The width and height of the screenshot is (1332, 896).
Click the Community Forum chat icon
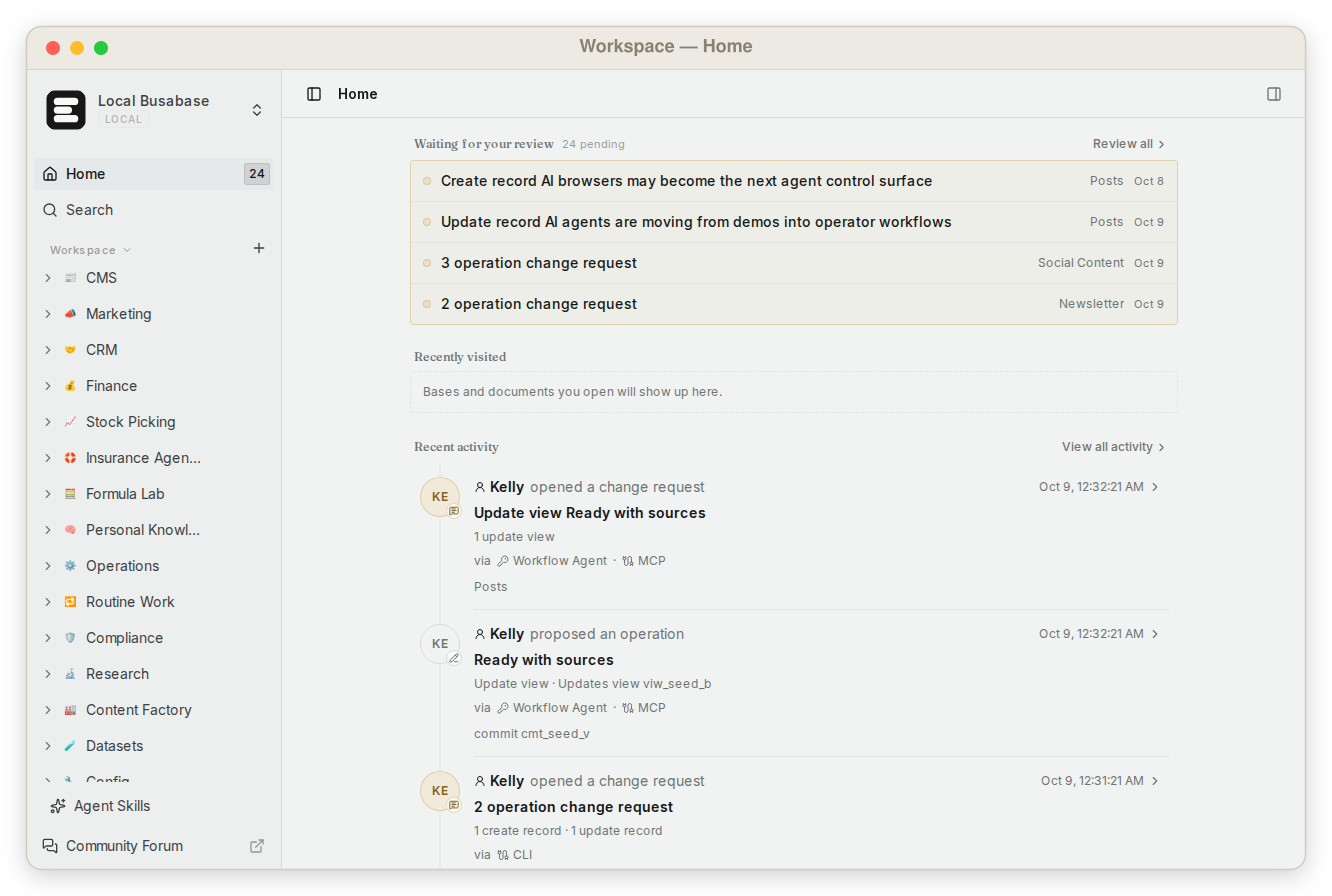tap(50, 846)
